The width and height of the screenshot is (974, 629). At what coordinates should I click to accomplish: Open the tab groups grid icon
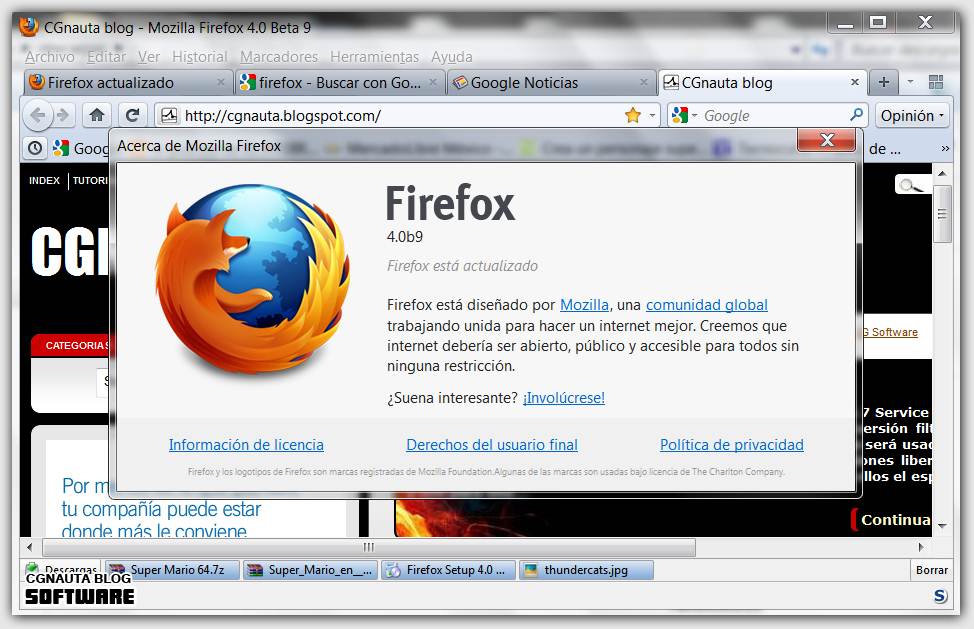click(935, 82)
